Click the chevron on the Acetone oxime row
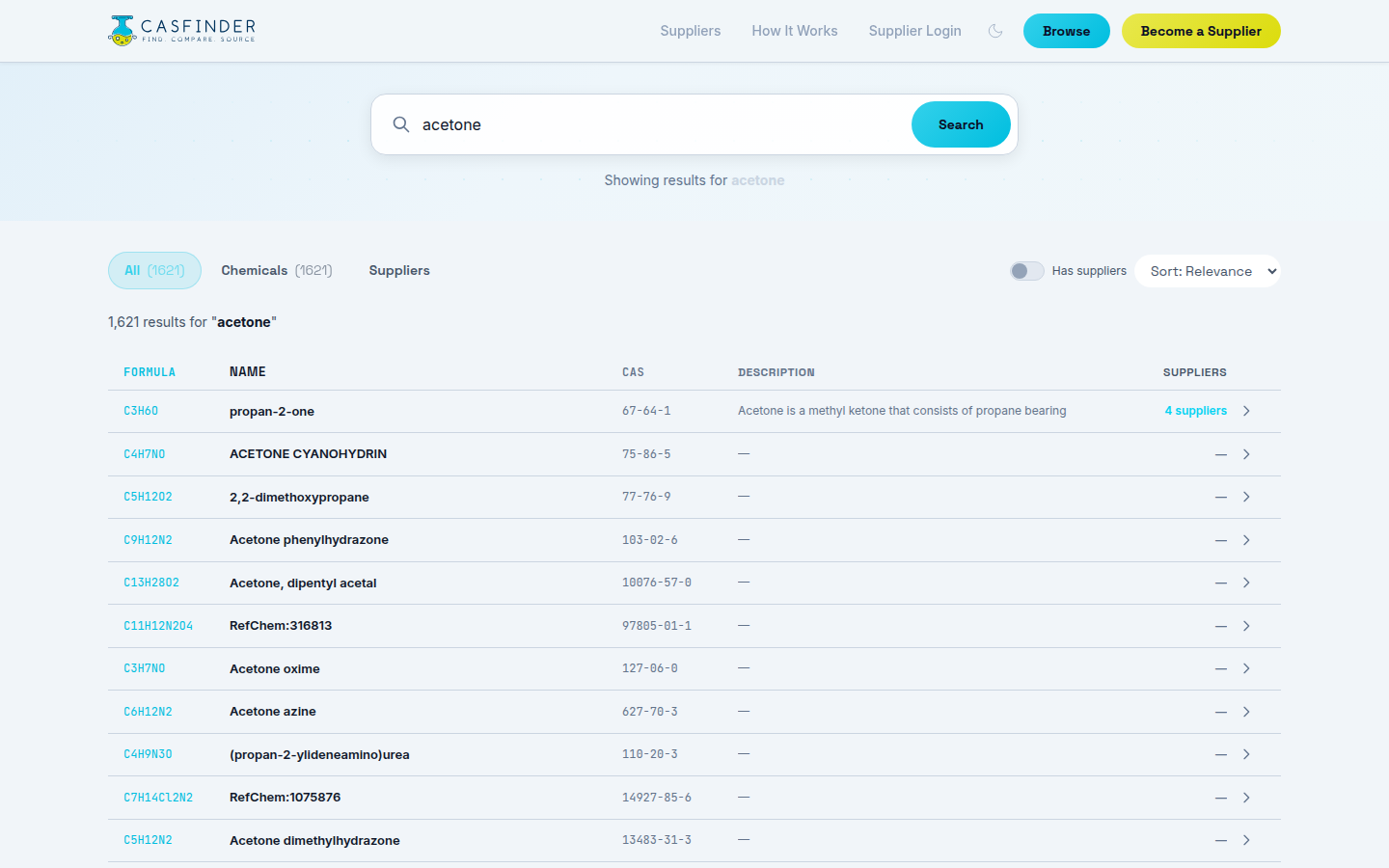Viewport: 1389px width, 868px height. [1246, 667]
